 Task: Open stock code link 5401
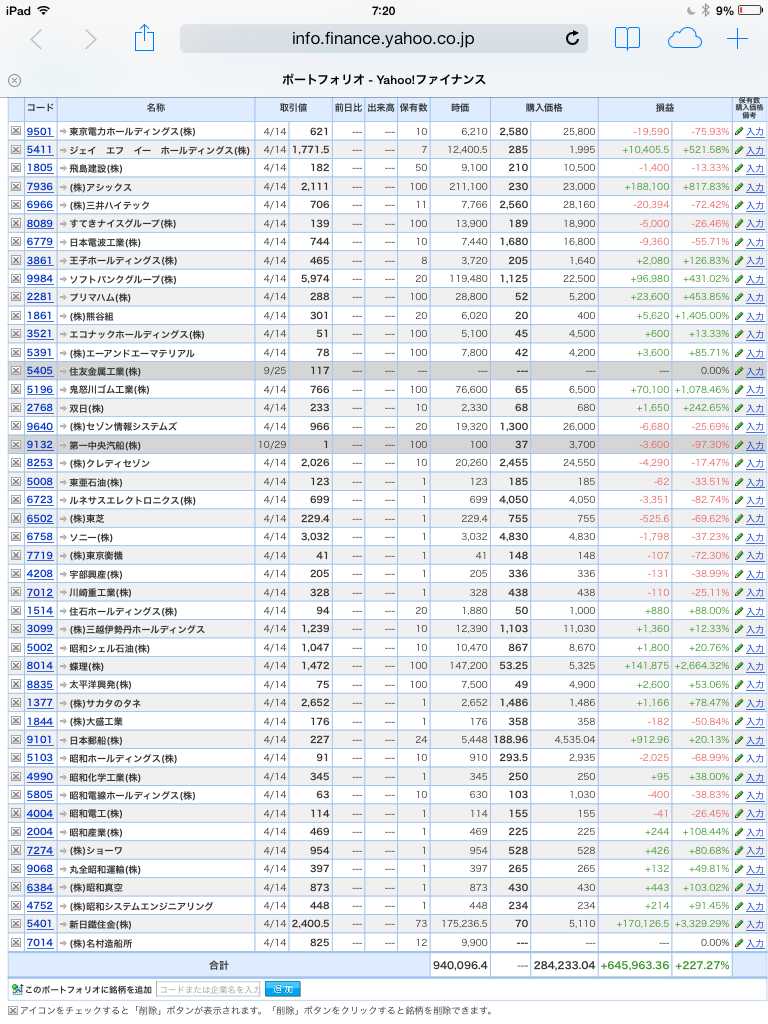(x=40, y=924)
